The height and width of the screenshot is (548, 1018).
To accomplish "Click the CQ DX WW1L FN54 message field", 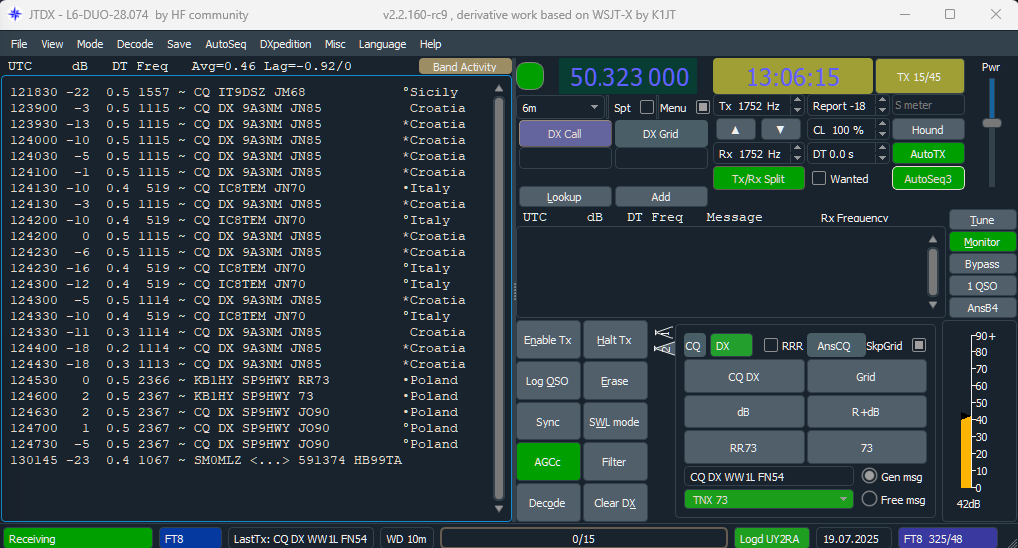I will pyautogui.click(x=769, y=476).
